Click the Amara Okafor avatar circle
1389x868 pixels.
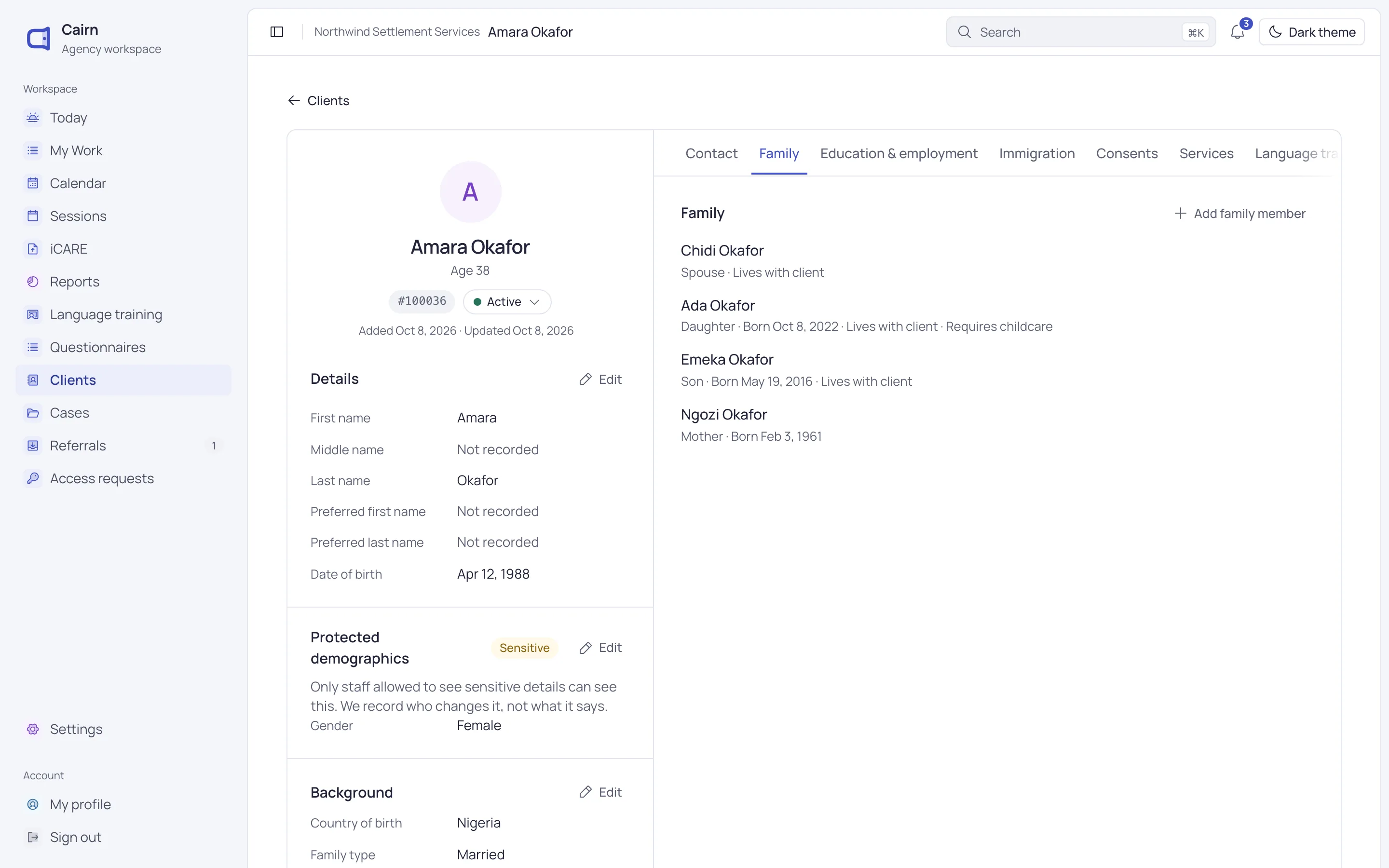coord(470,192)
